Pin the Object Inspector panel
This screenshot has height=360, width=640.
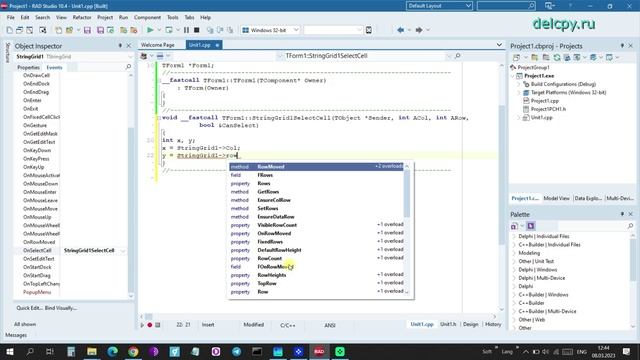click(x=120, y=46)
